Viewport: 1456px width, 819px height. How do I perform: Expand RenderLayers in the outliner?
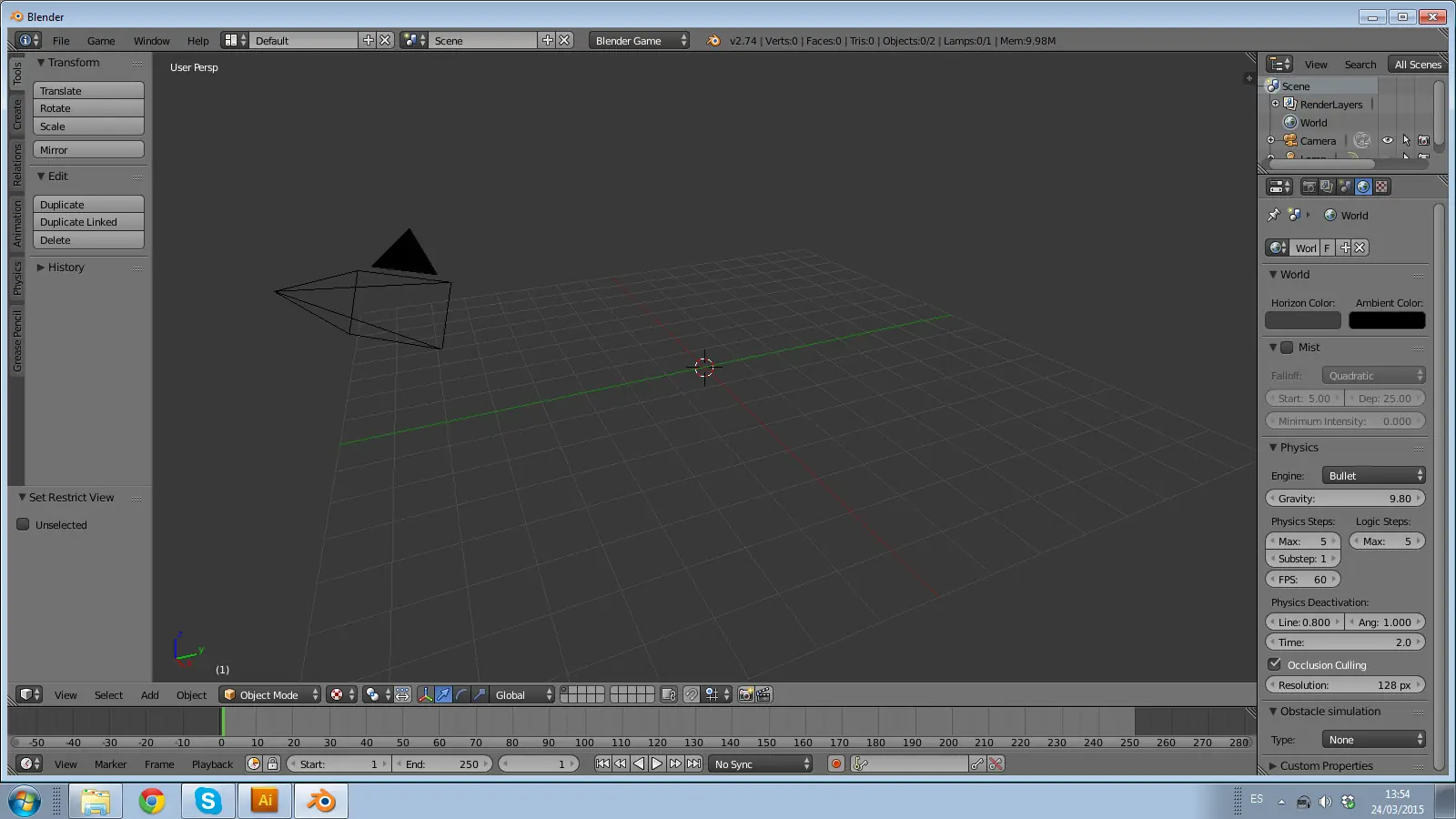(1276, 104)
